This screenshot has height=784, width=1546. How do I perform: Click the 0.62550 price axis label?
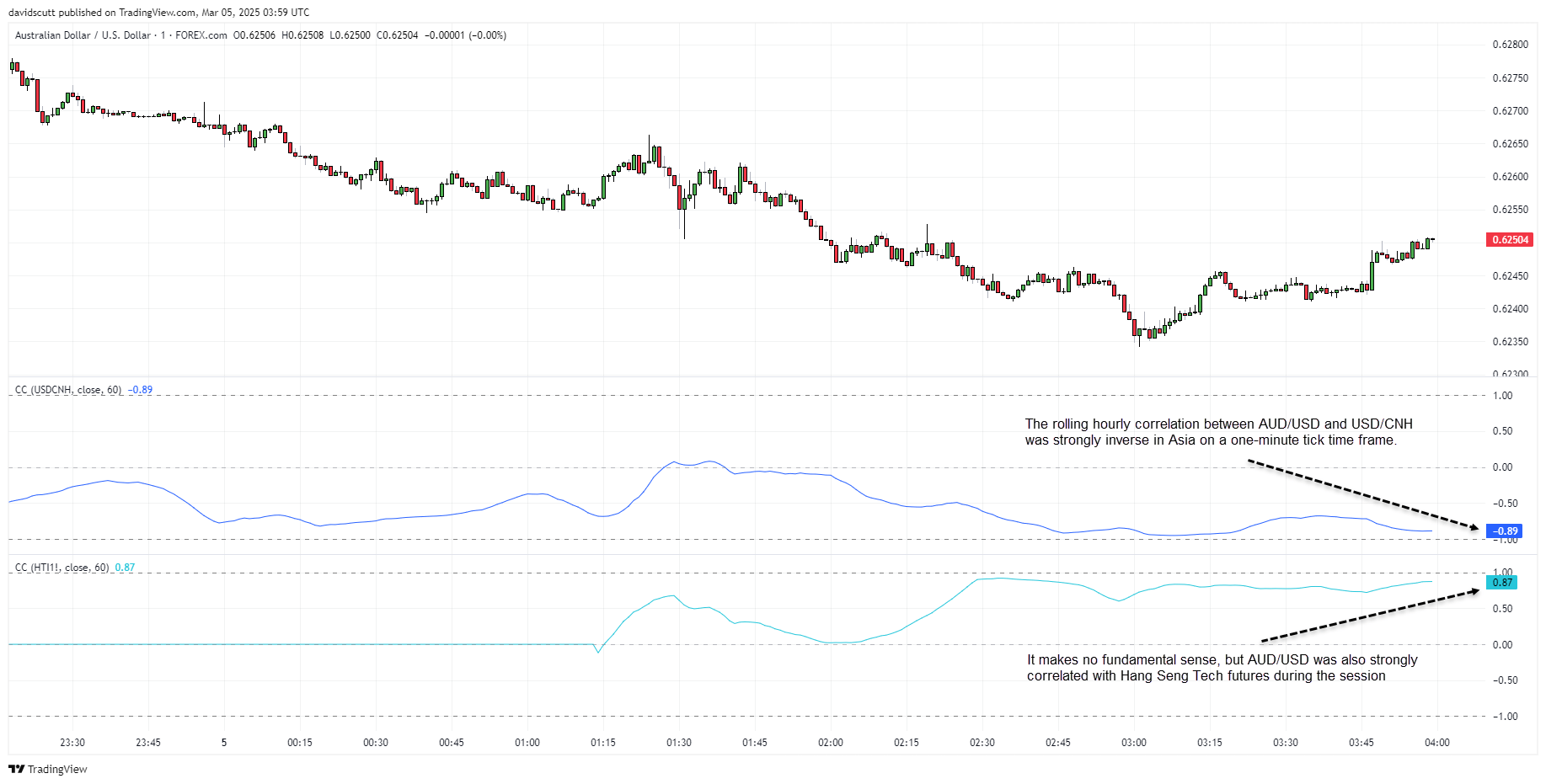(1510, 210)
